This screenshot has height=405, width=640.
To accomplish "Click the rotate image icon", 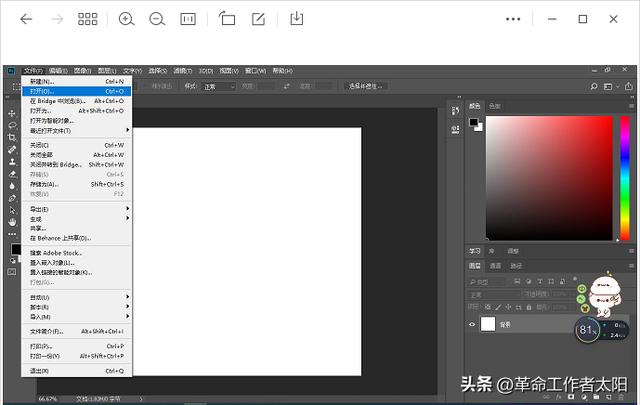I will tap(227, 19).
